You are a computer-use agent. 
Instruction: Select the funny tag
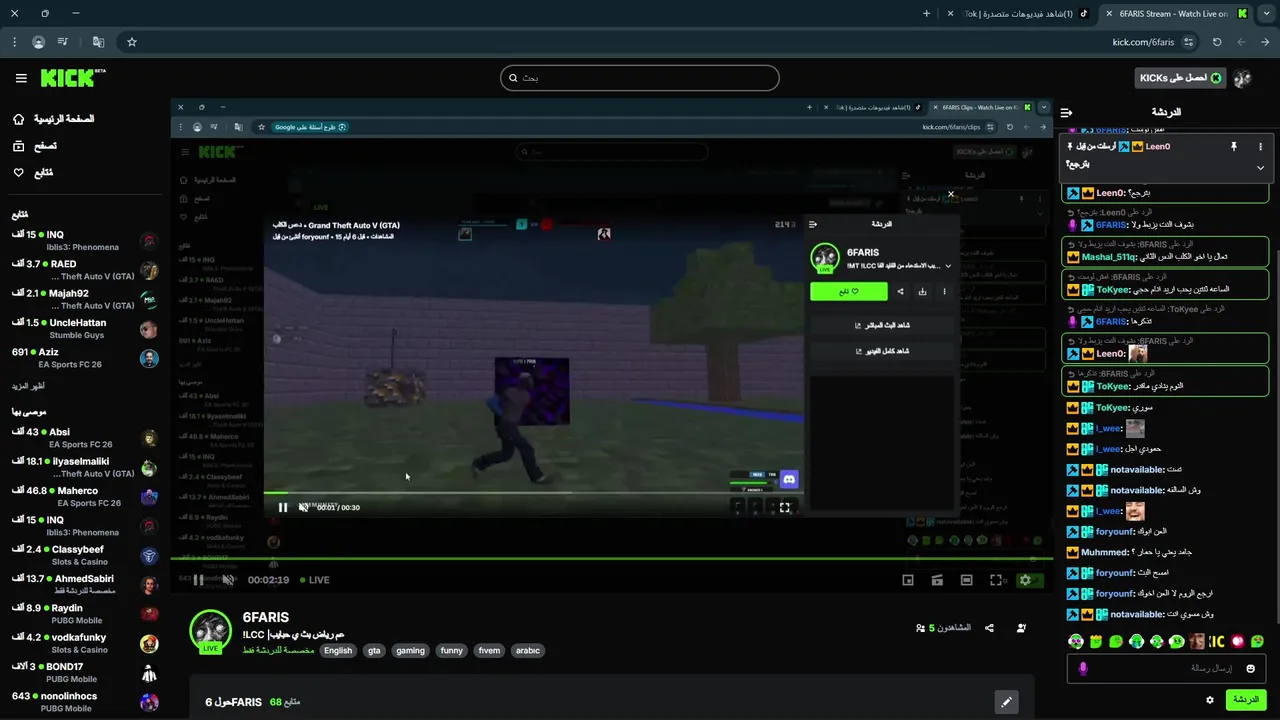[x=452, y=651]
